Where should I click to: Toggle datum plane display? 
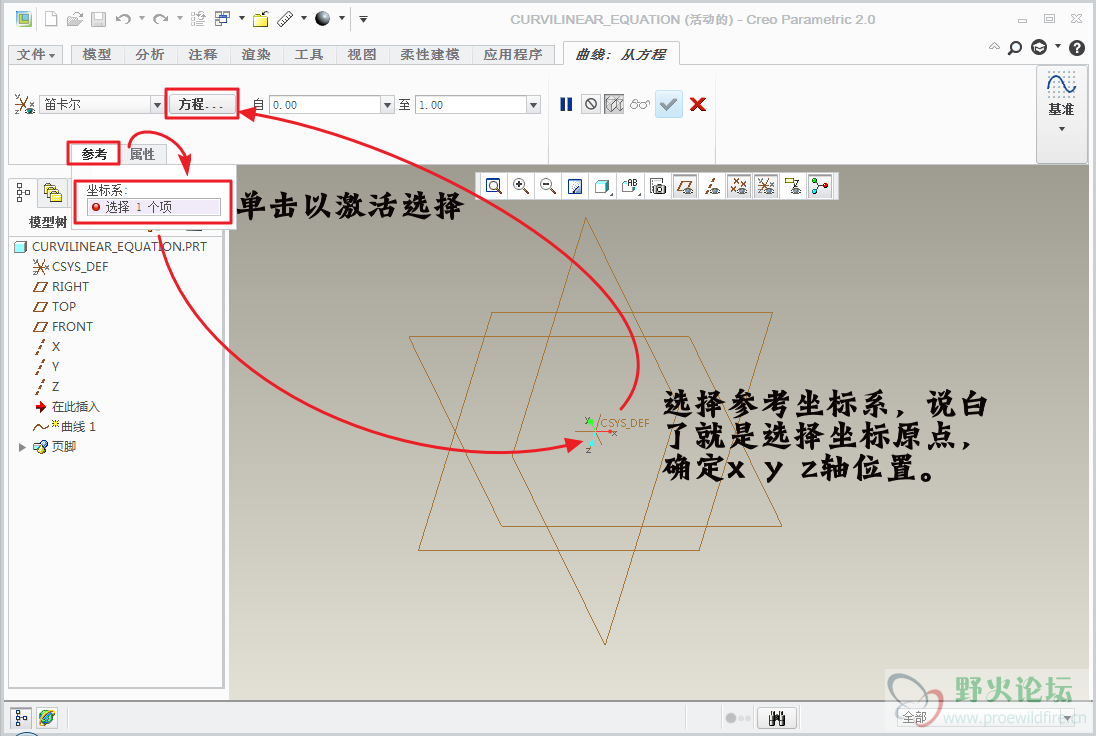(x=685, y=186)
